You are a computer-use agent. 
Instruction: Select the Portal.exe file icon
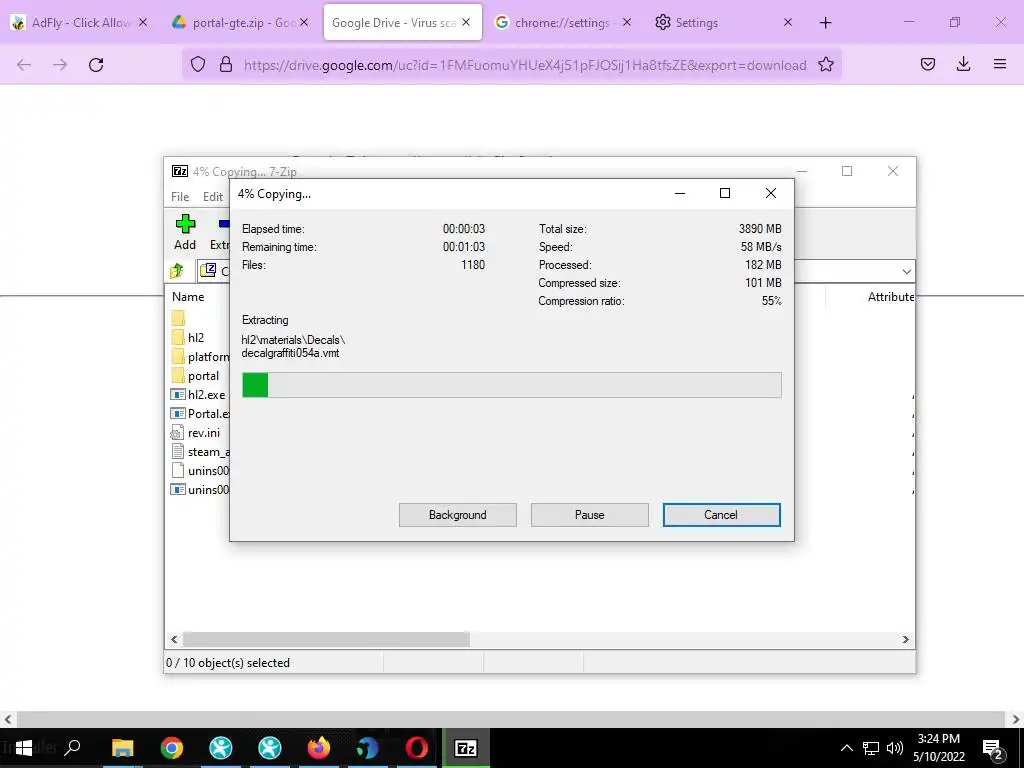178,413
